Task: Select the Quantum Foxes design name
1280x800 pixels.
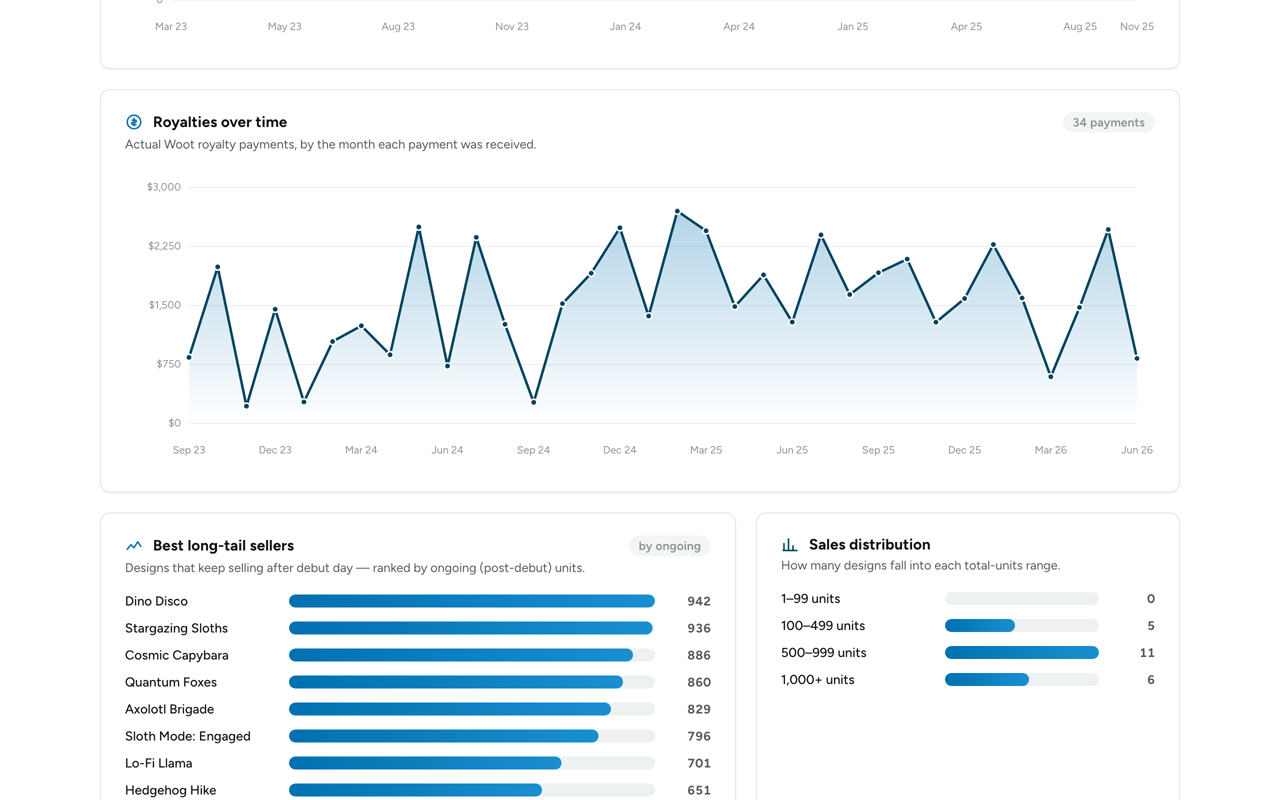Action: (170, 682)
